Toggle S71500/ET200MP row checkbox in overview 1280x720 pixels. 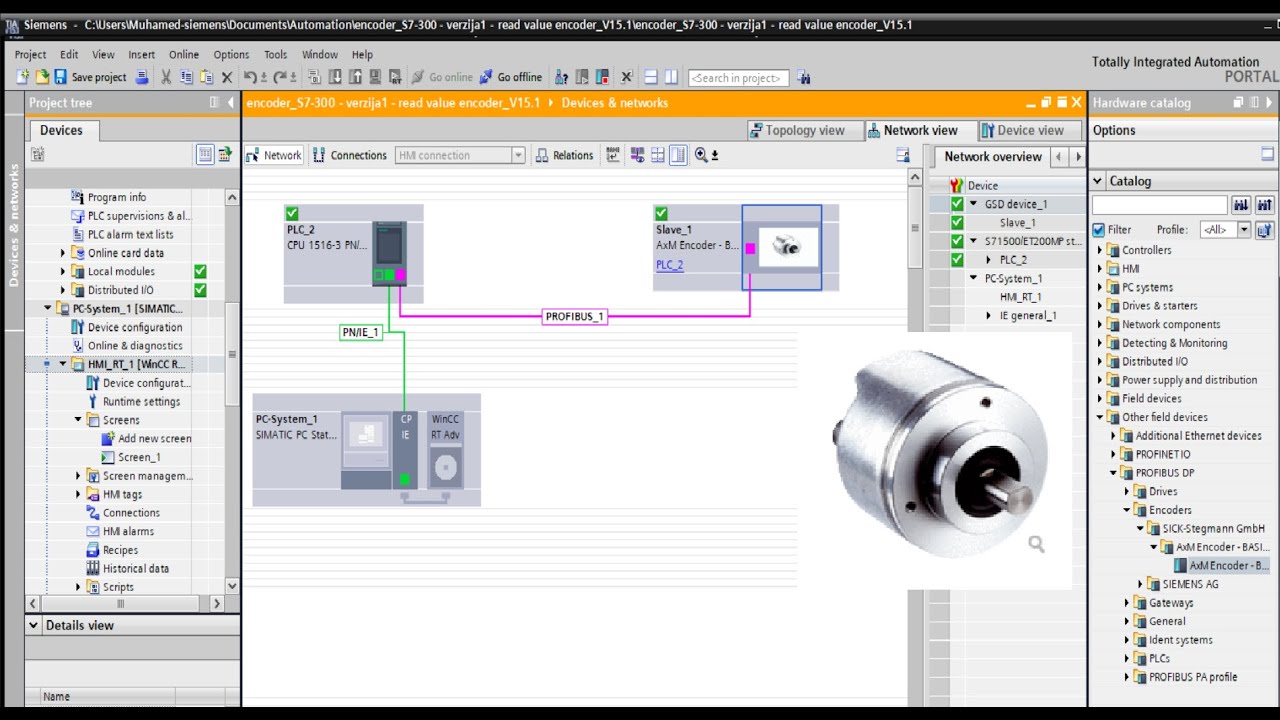pyautogui.click(x=957, y=241)
